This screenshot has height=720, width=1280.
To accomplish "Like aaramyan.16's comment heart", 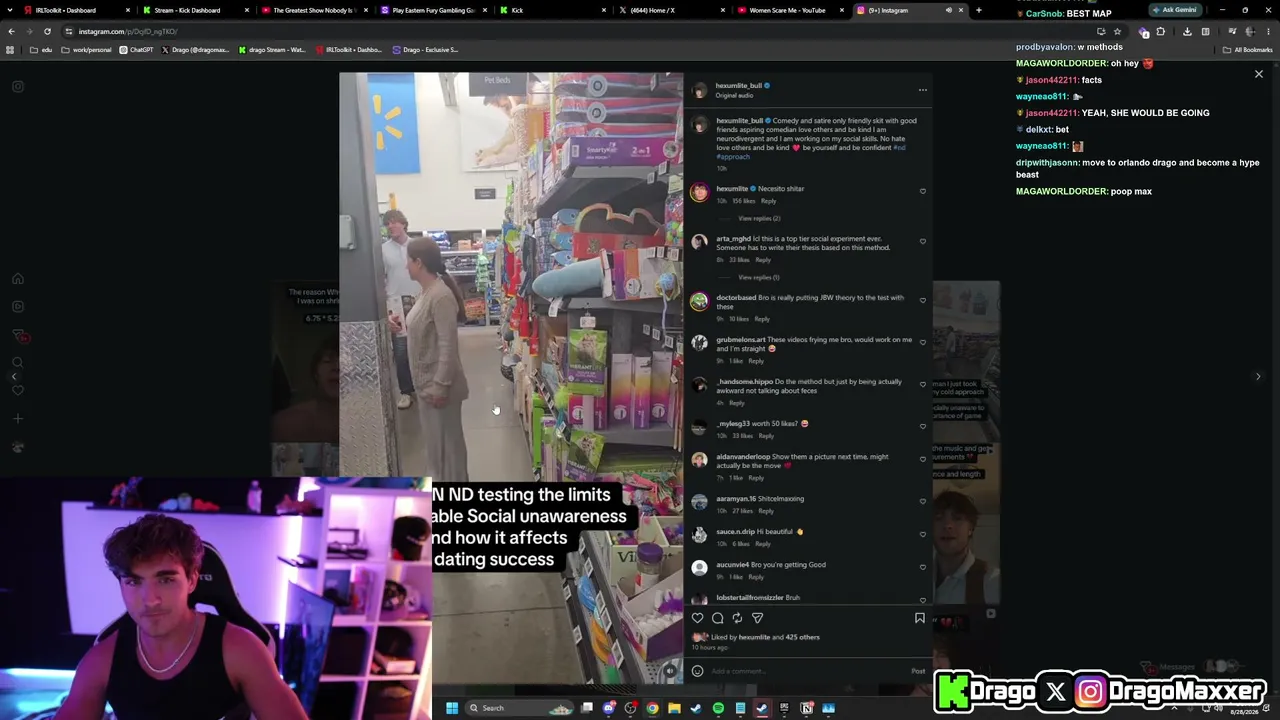I will point(922,501).
